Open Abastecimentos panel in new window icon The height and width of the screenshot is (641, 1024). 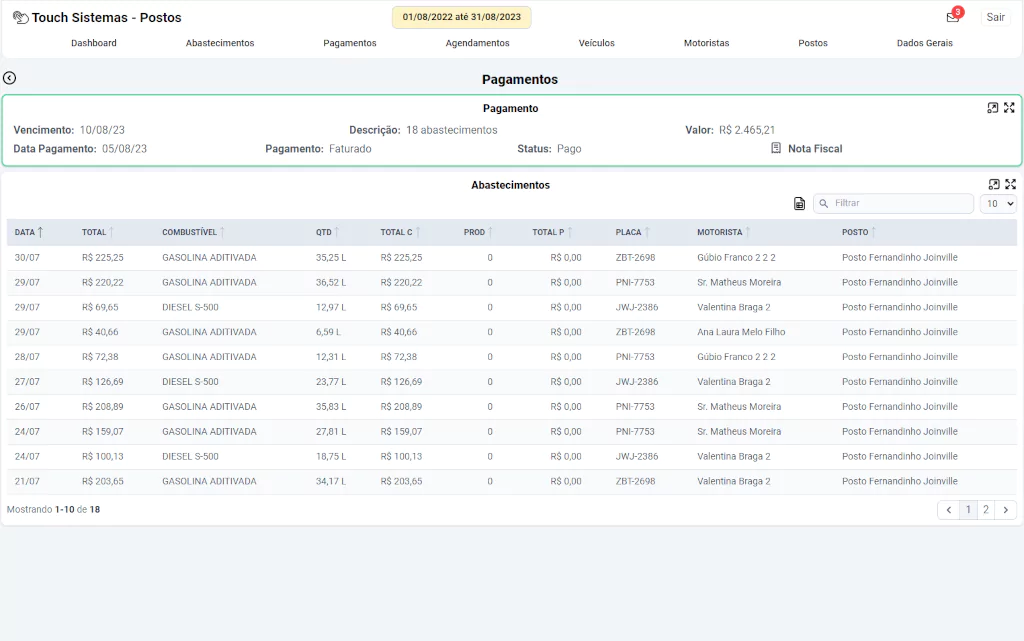[x=994, y=184]
